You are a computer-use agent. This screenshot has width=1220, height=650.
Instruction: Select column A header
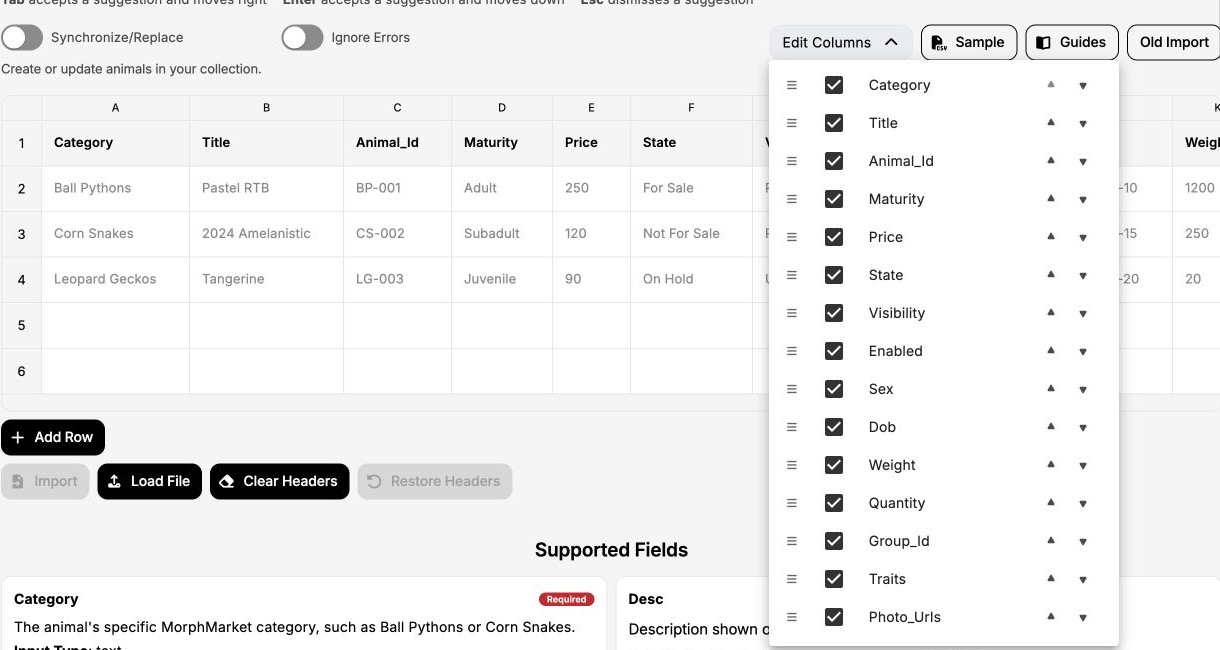coord(115,107)
